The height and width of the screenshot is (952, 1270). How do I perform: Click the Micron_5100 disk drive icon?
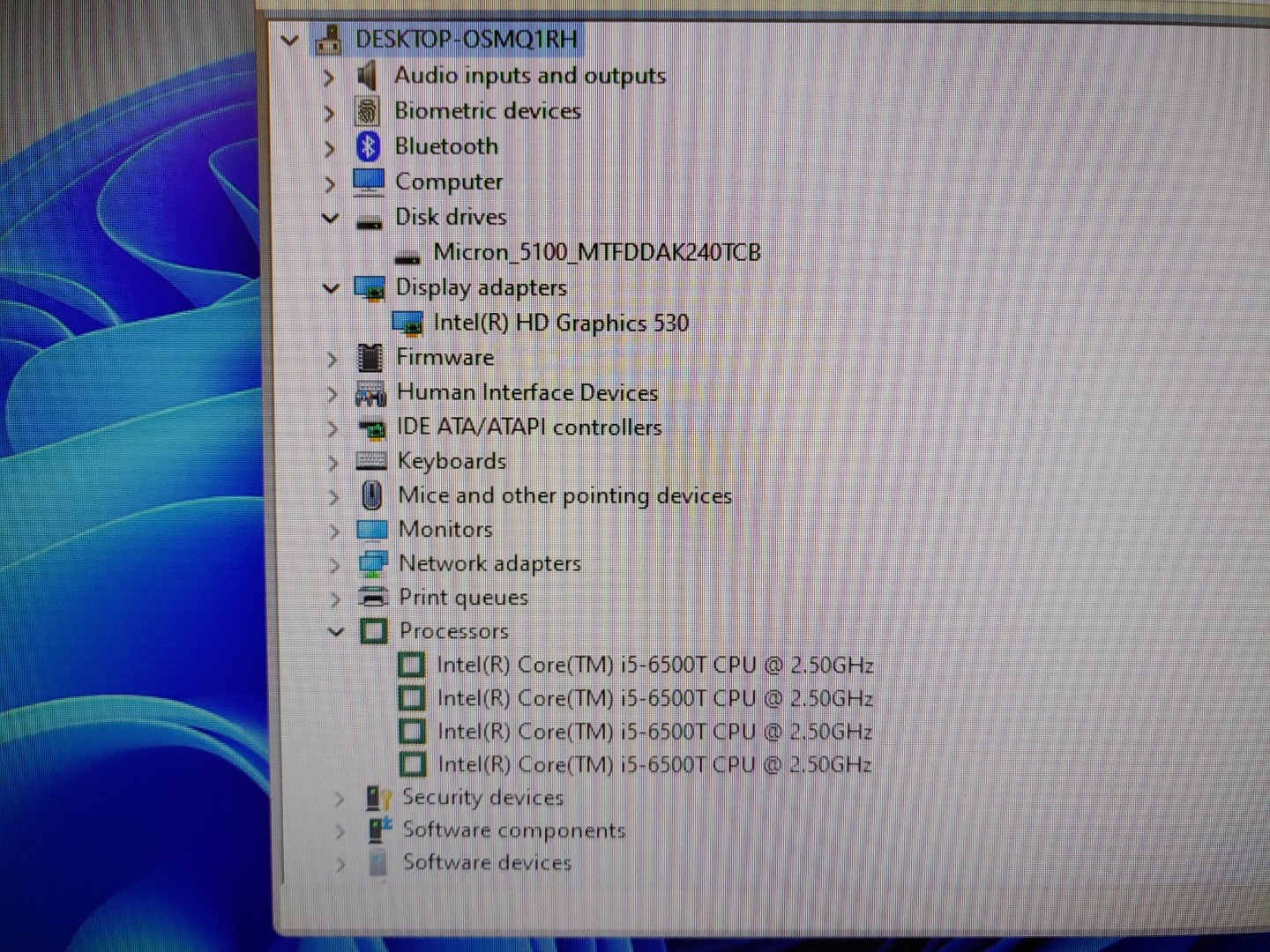[407, 257]
